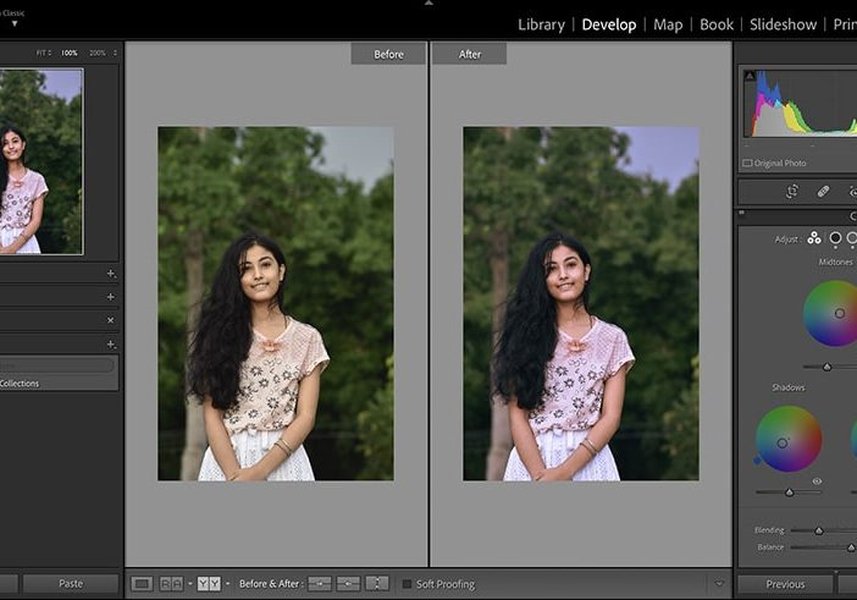Go to the Book module
This screenshot has width=857, height=600.
717,25
